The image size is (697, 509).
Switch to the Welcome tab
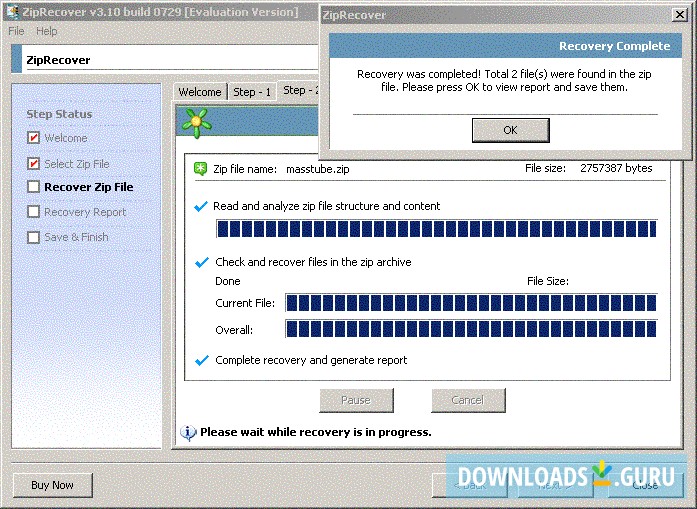[x=200, y=92]
